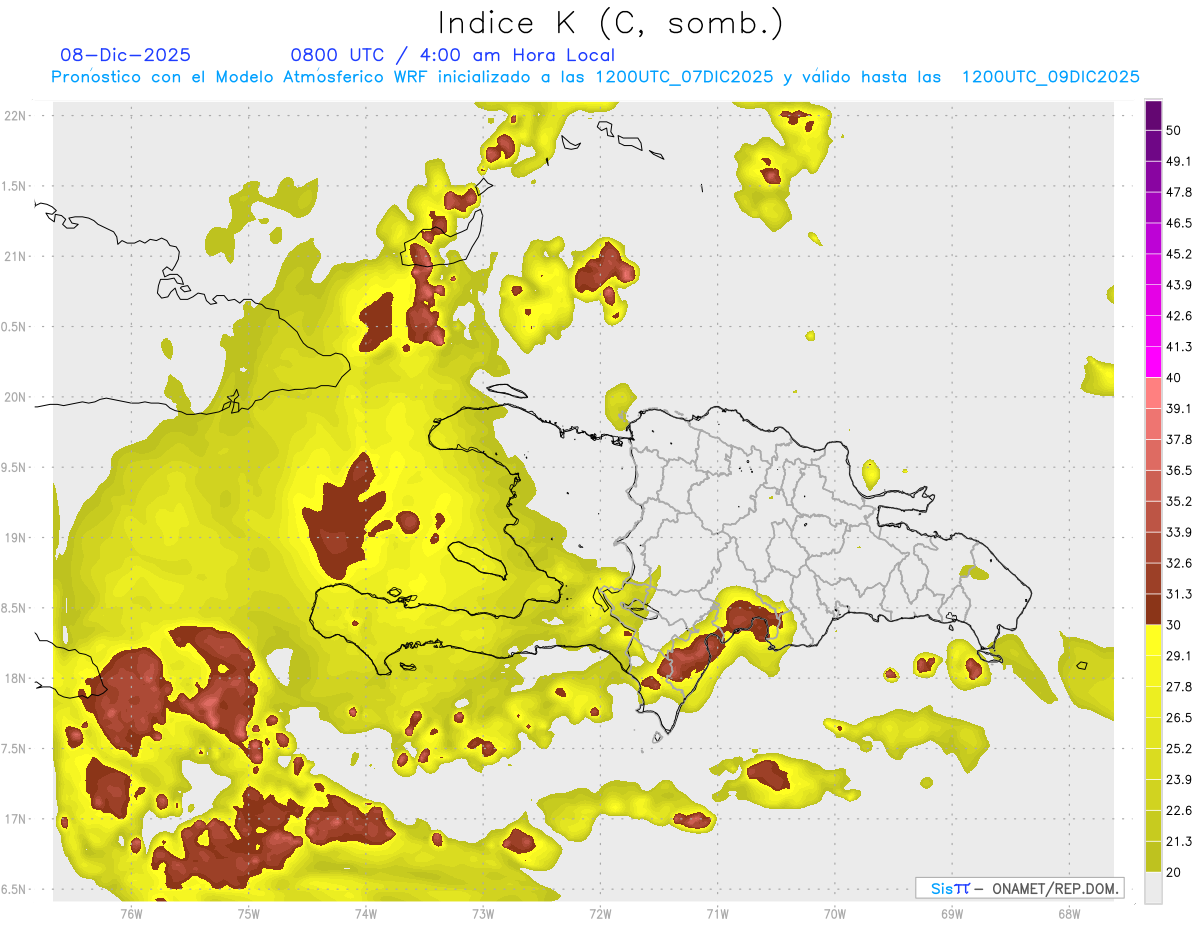Click the 70W longitude label
The height and width of the screenshot is (927, 1200).
tap(834, 913)
